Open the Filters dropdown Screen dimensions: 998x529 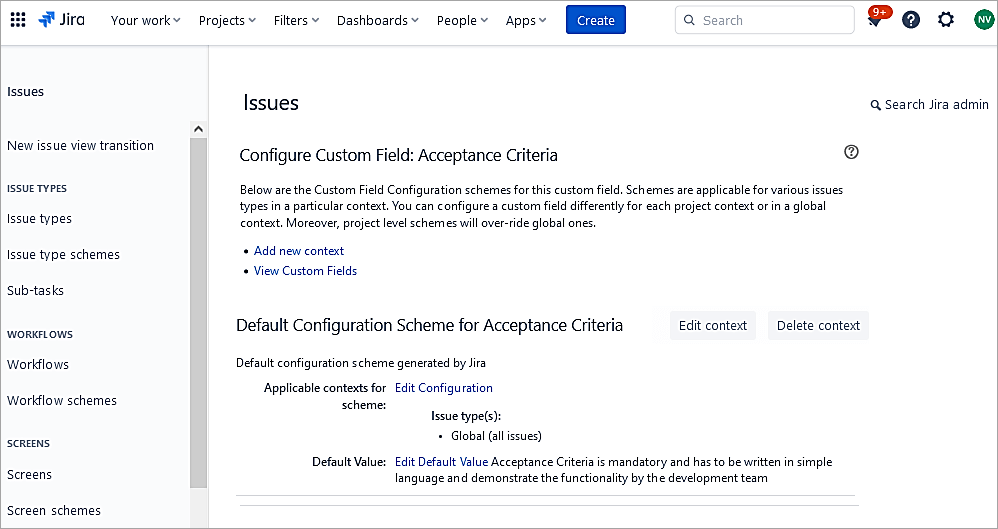tap(296, 20)
